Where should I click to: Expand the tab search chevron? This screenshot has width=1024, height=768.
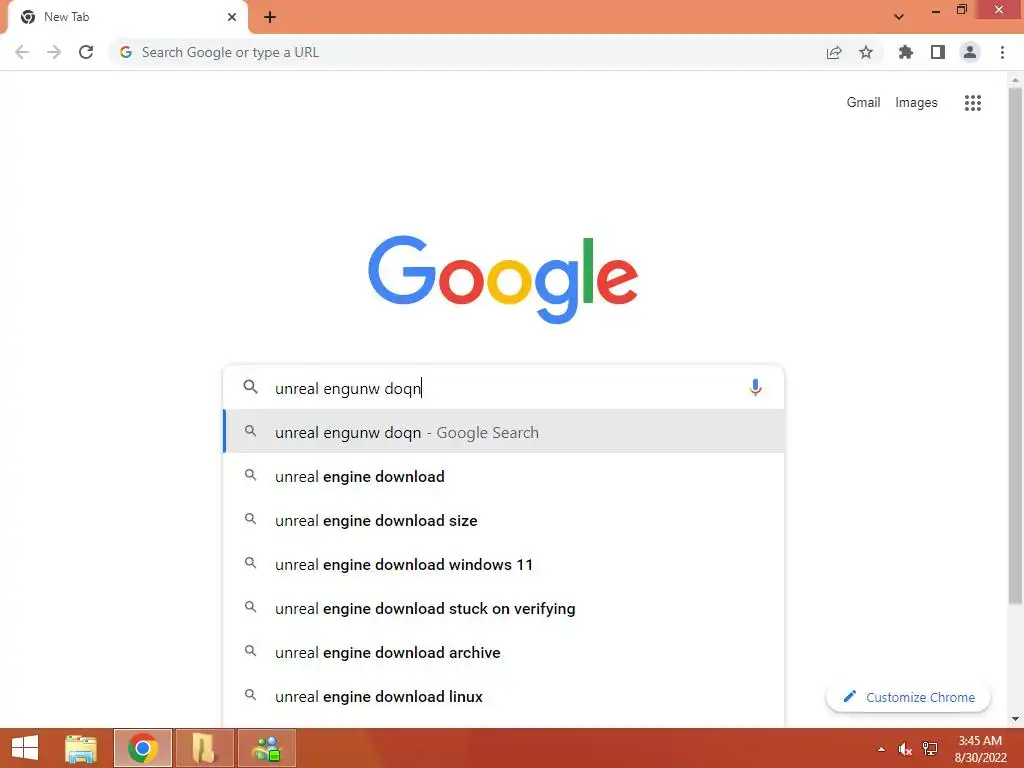899,17
